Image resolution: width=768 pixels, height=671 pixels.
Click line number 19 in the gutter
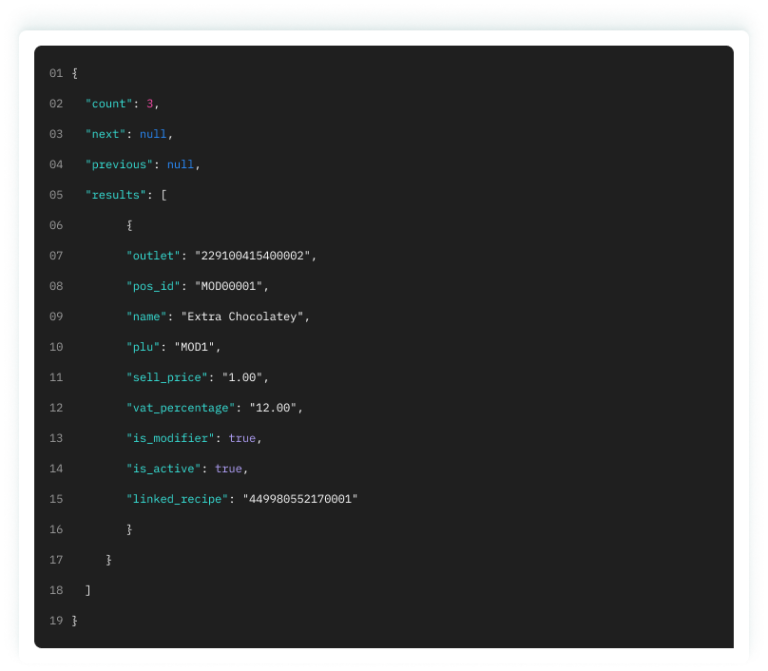[x=56, y=621]
